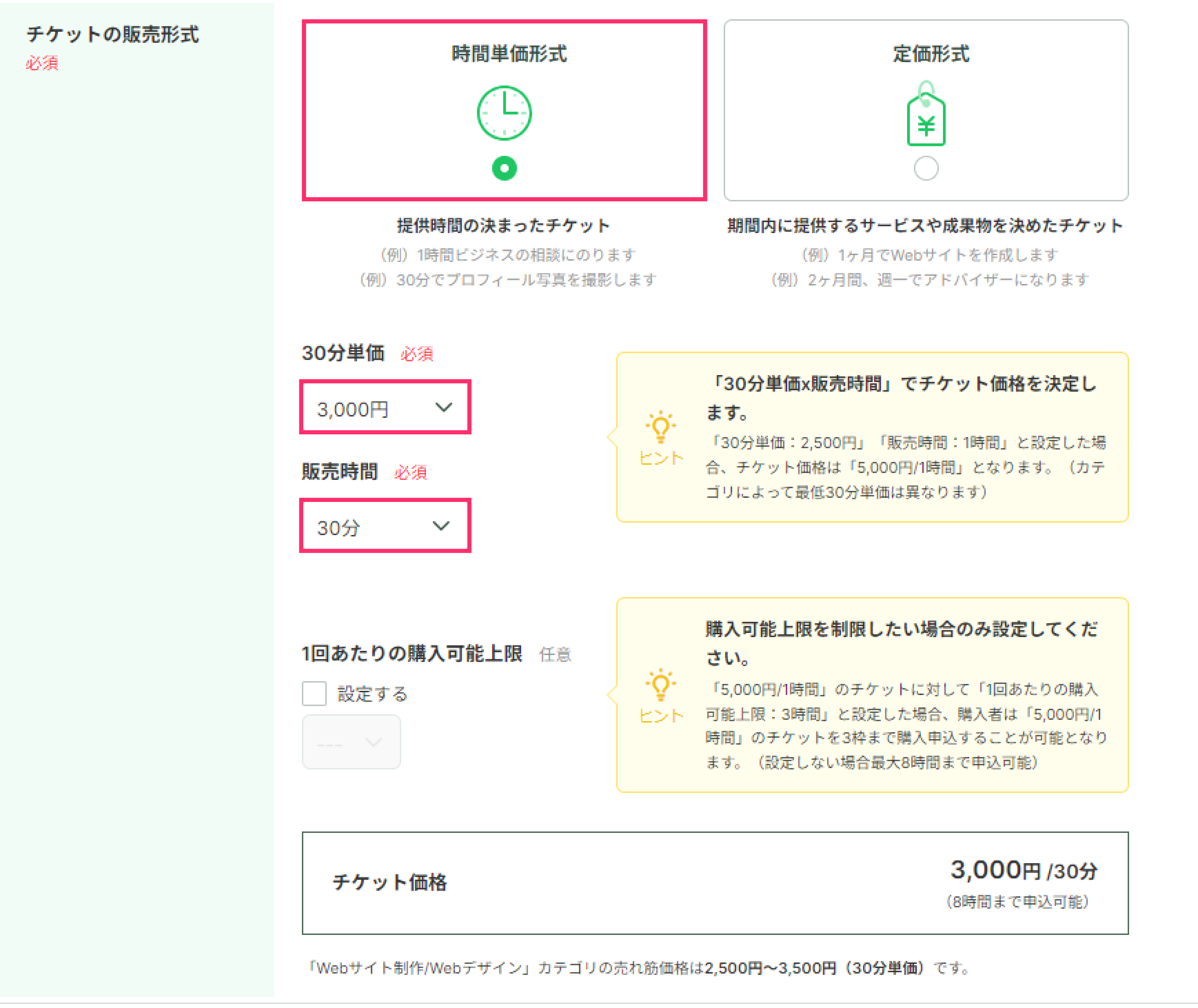Click the green clock icon
Screen dimensions: 1198x1008
tap(504, 113)
